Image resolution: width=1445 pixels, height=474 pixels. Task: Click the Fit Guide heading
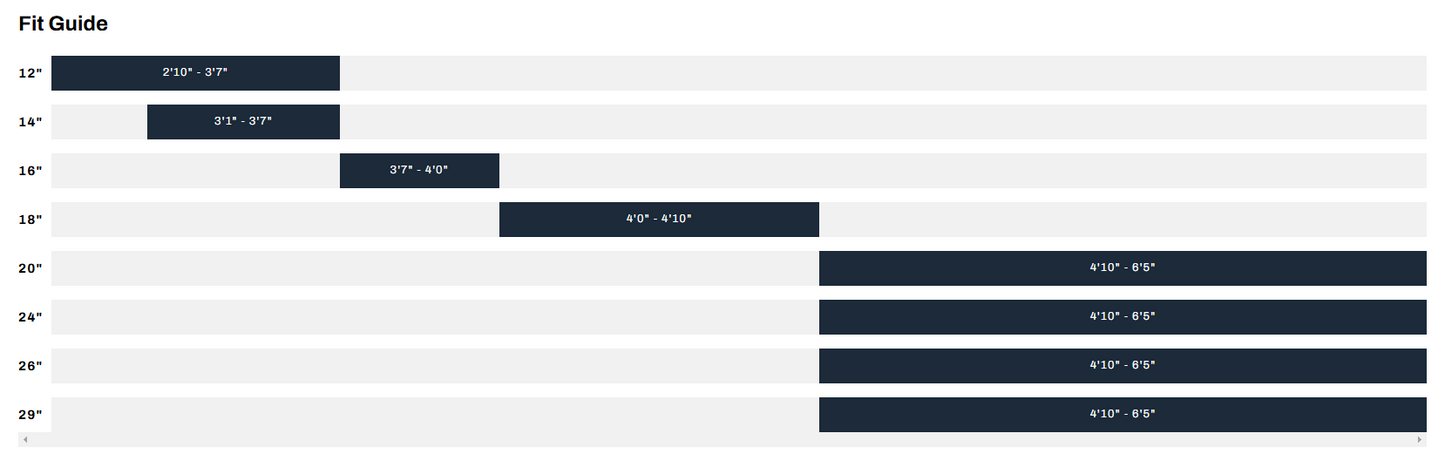[x=63, y=24]
